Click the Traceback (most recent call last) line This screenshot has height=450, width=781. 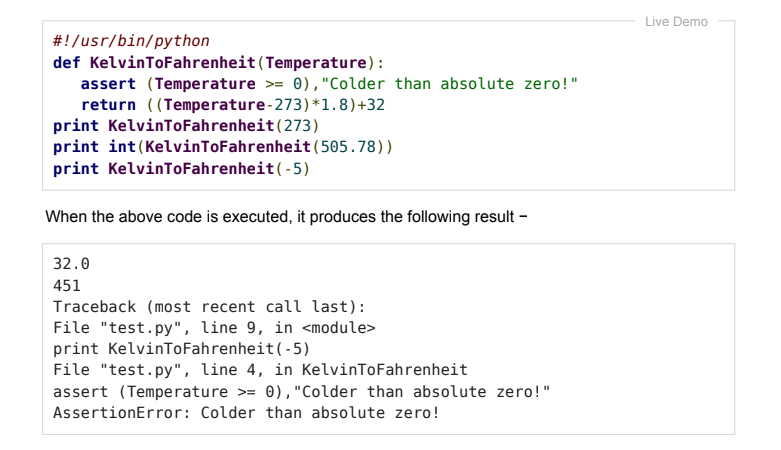tap(209, 306)
